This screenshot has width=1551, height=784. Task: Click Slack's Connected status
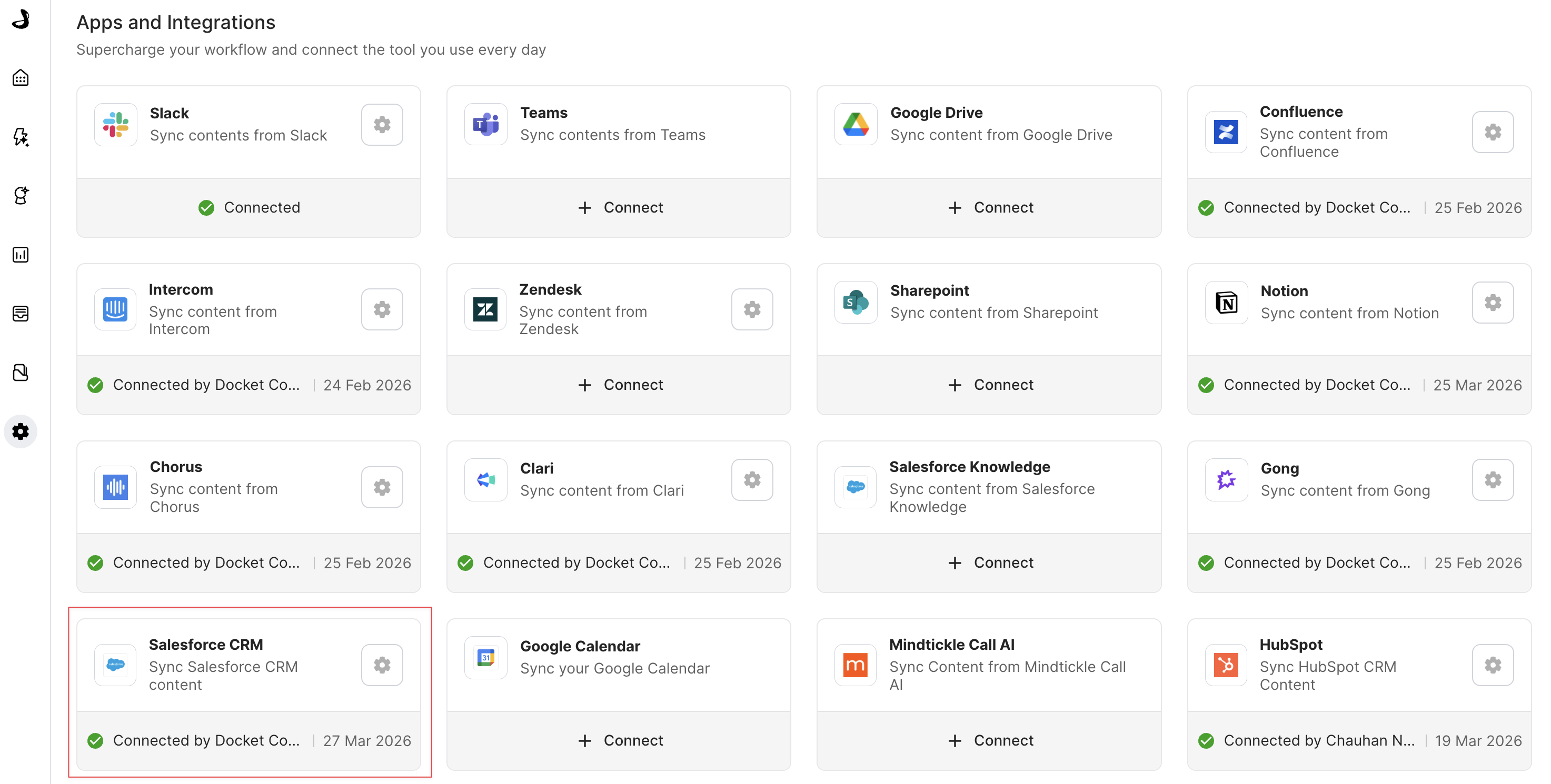pos(249,208)
